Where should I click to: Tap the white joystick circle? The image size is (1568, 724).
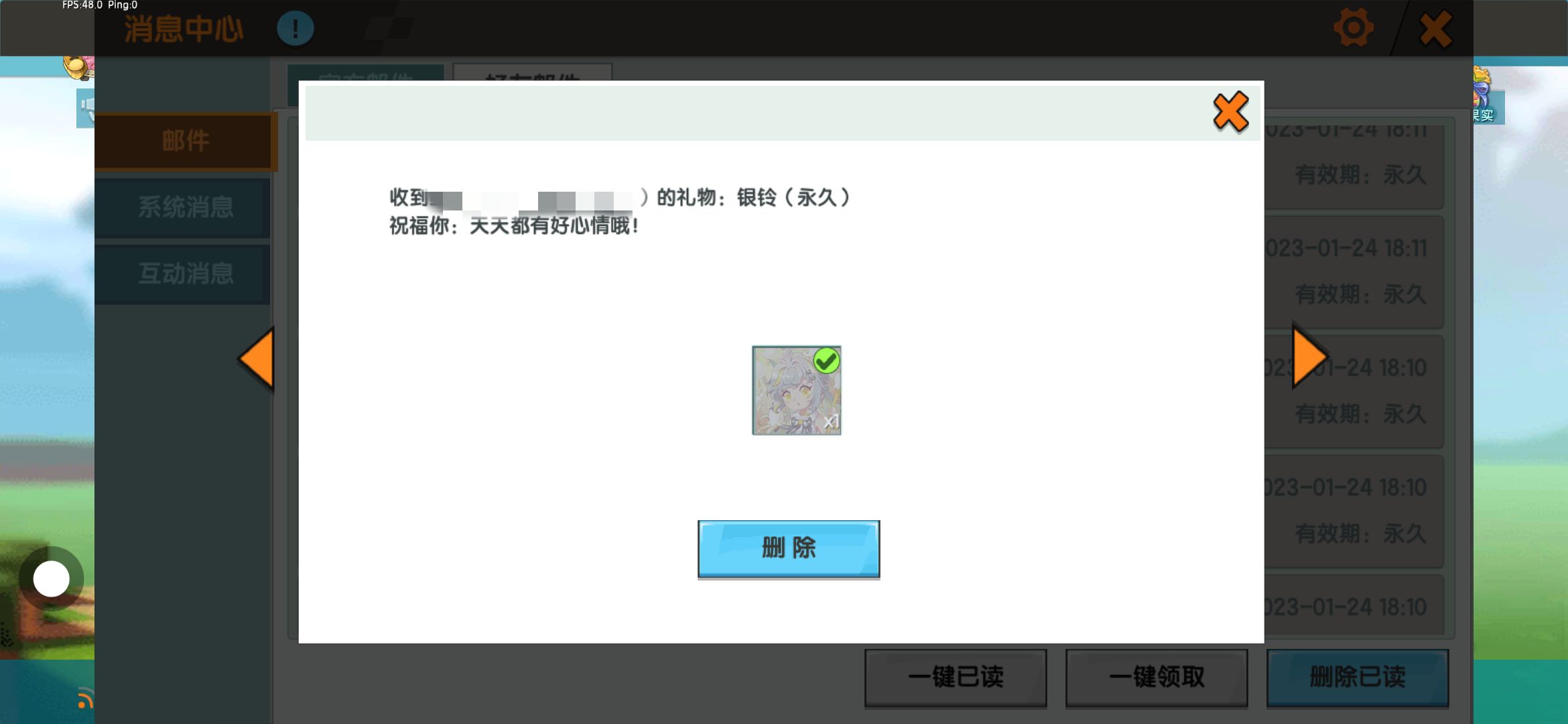(52, 579)
